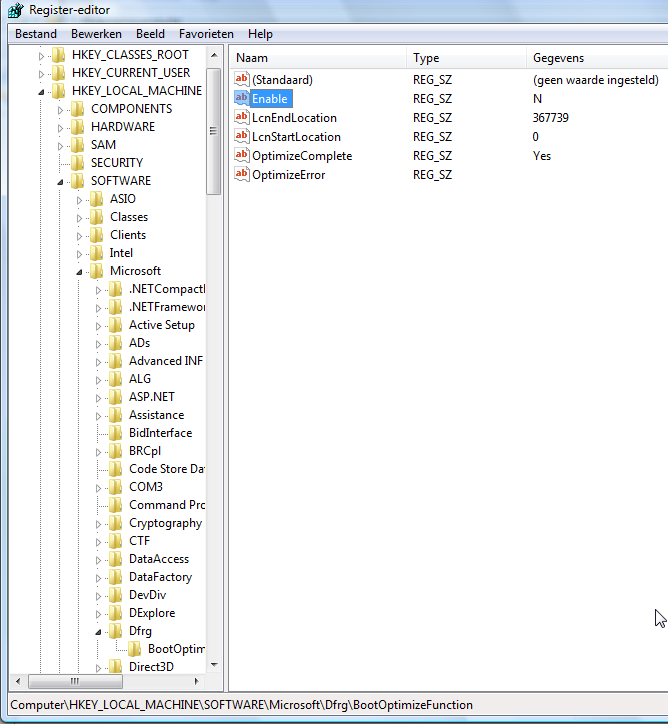Expand the COMPONENTS key
Screen dimensions: 668x724
(x=60, y=110)
